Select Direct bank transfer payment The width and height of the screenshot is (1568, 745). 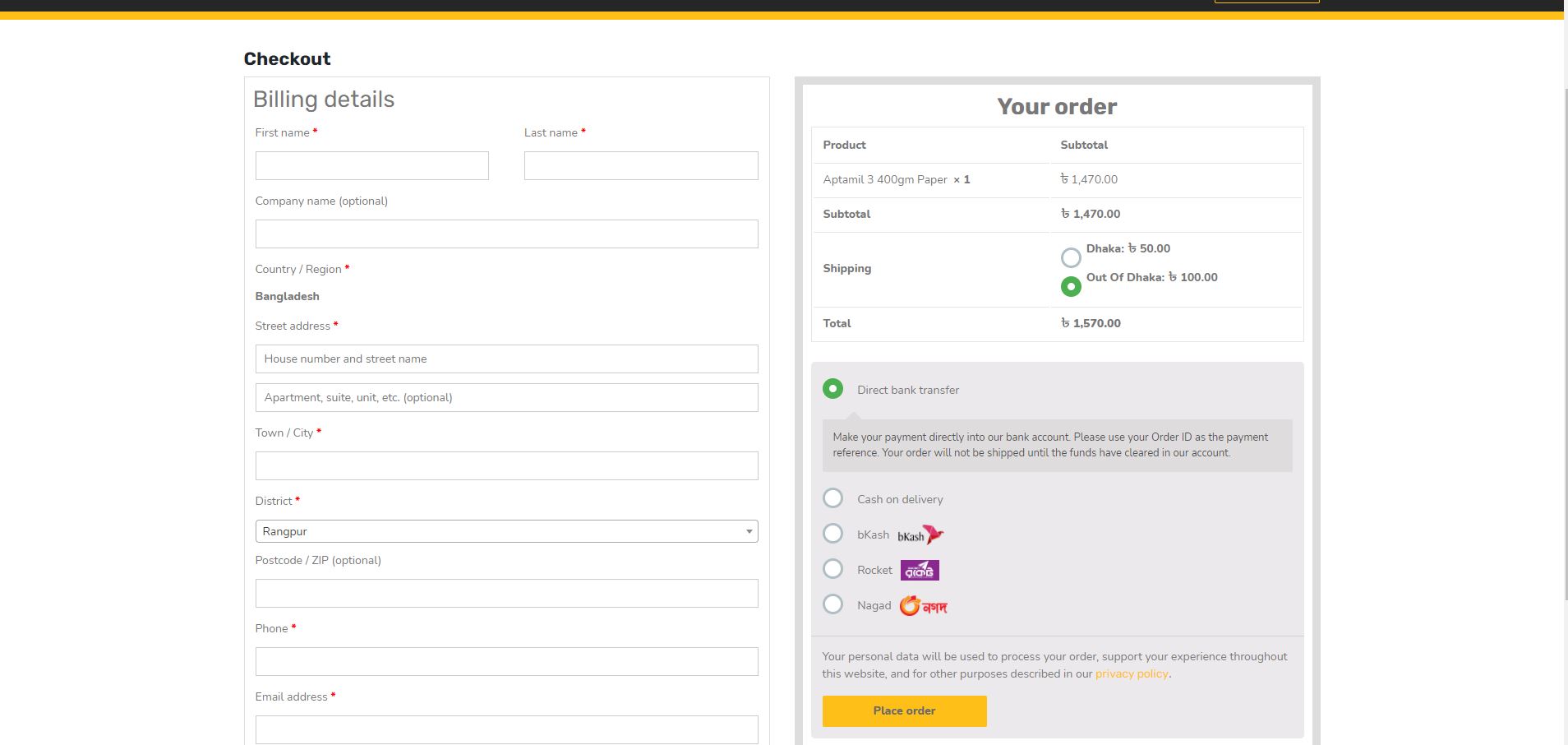(832, 389)
